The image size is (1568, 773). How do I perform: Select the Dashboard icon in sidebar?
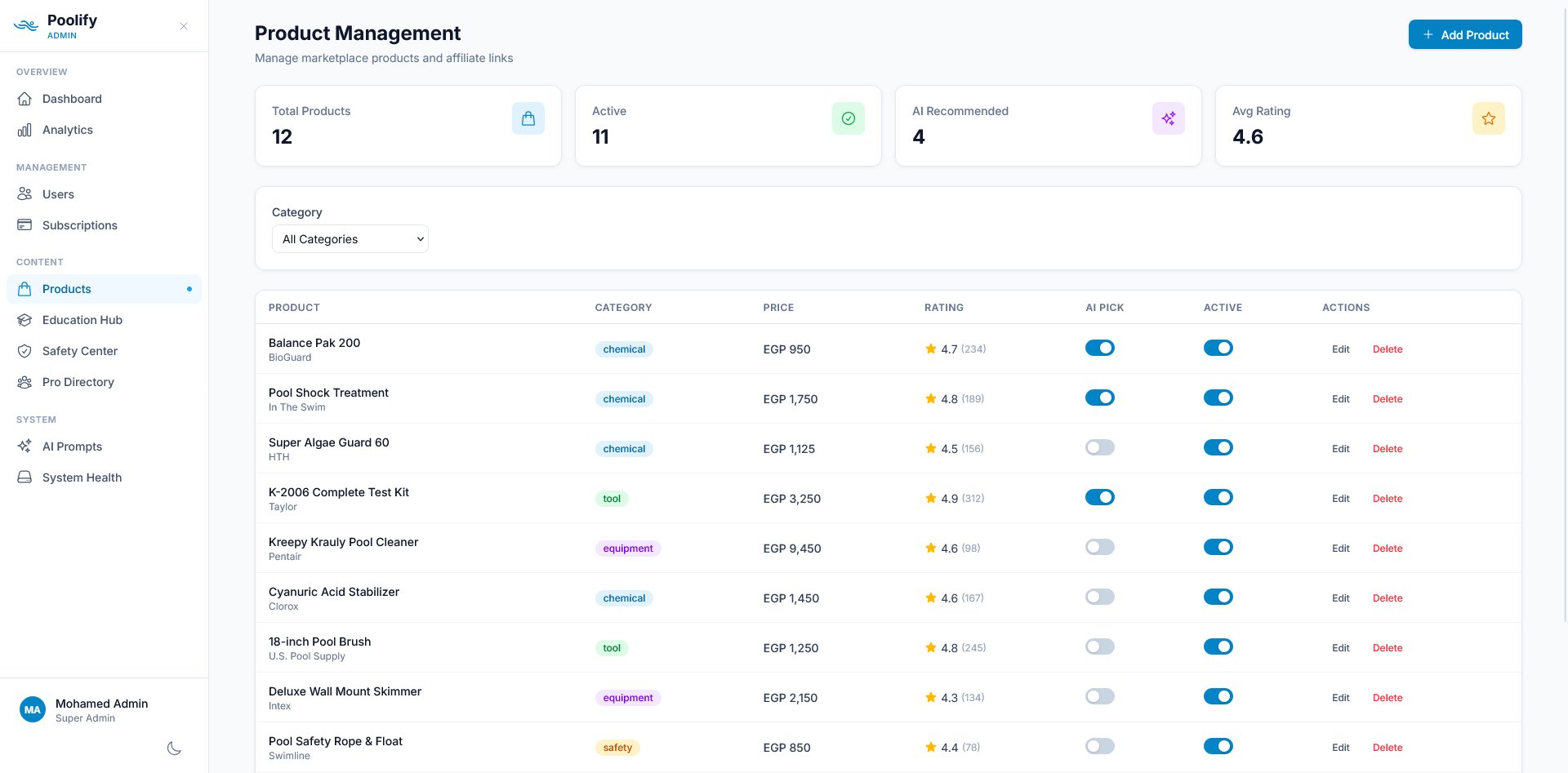(x=26, y=99)
